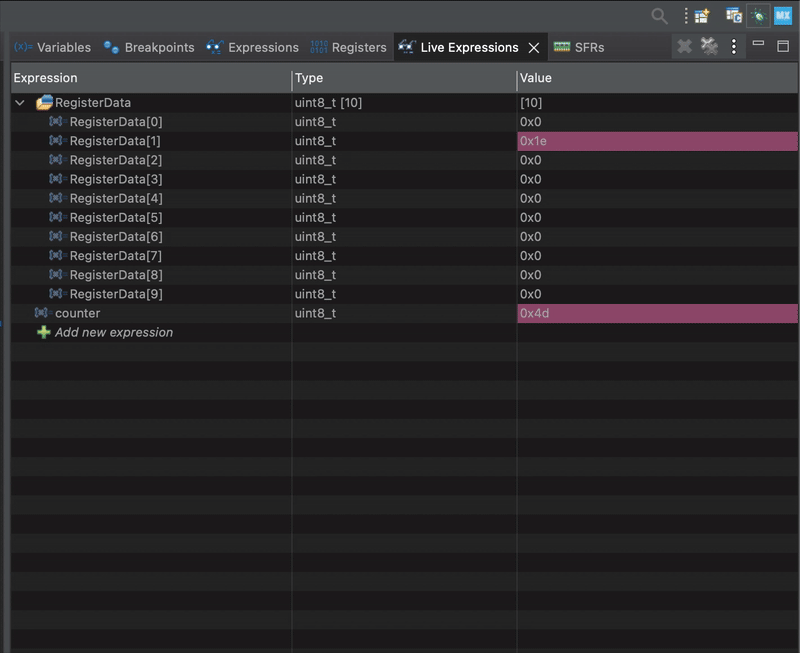Click the remove selected expression X icon
The width and height of the screenshot is (800, 653).
tap(684, 47)
